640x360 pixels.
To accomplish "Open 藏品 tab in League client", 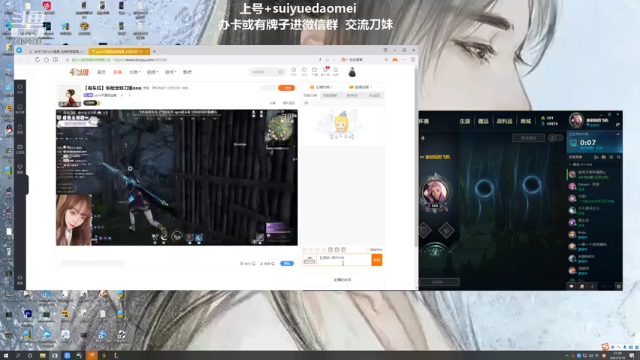I will click(x=483, y=121).
